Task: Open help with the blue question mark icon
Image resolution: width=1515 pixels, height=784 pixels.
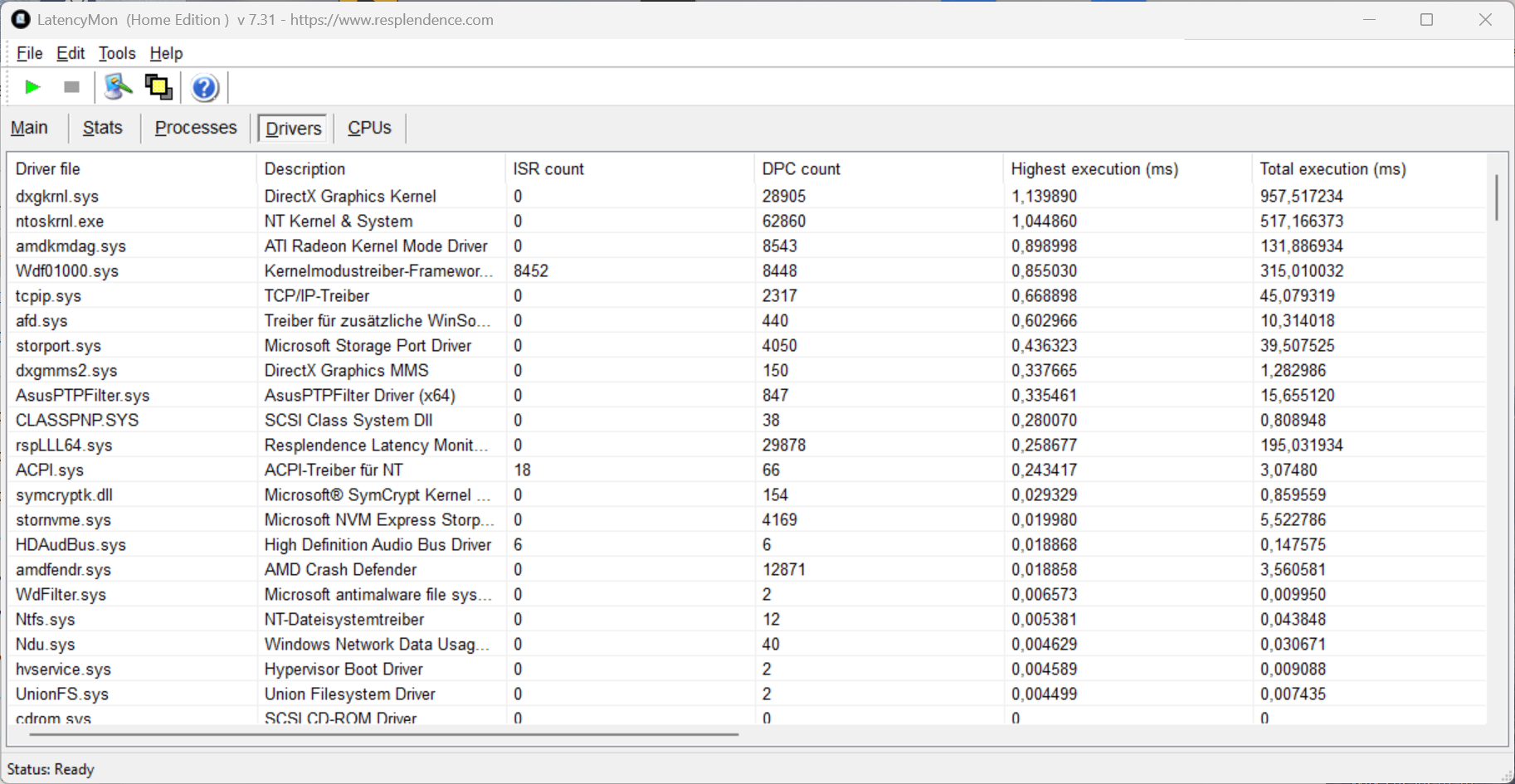Action: (x=204, y=87)
